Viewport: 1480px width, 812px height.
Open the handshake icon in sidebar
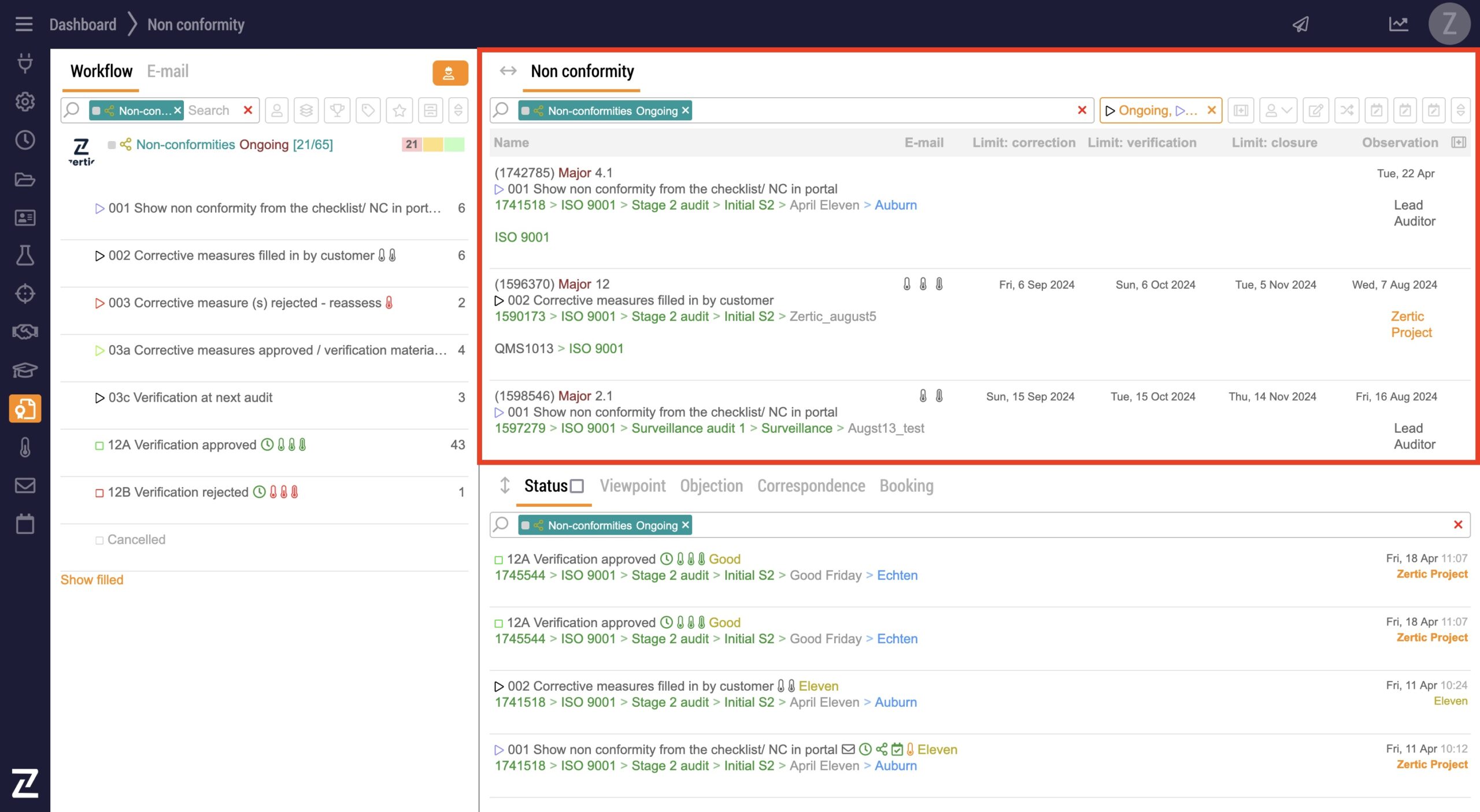click(25, 332)
